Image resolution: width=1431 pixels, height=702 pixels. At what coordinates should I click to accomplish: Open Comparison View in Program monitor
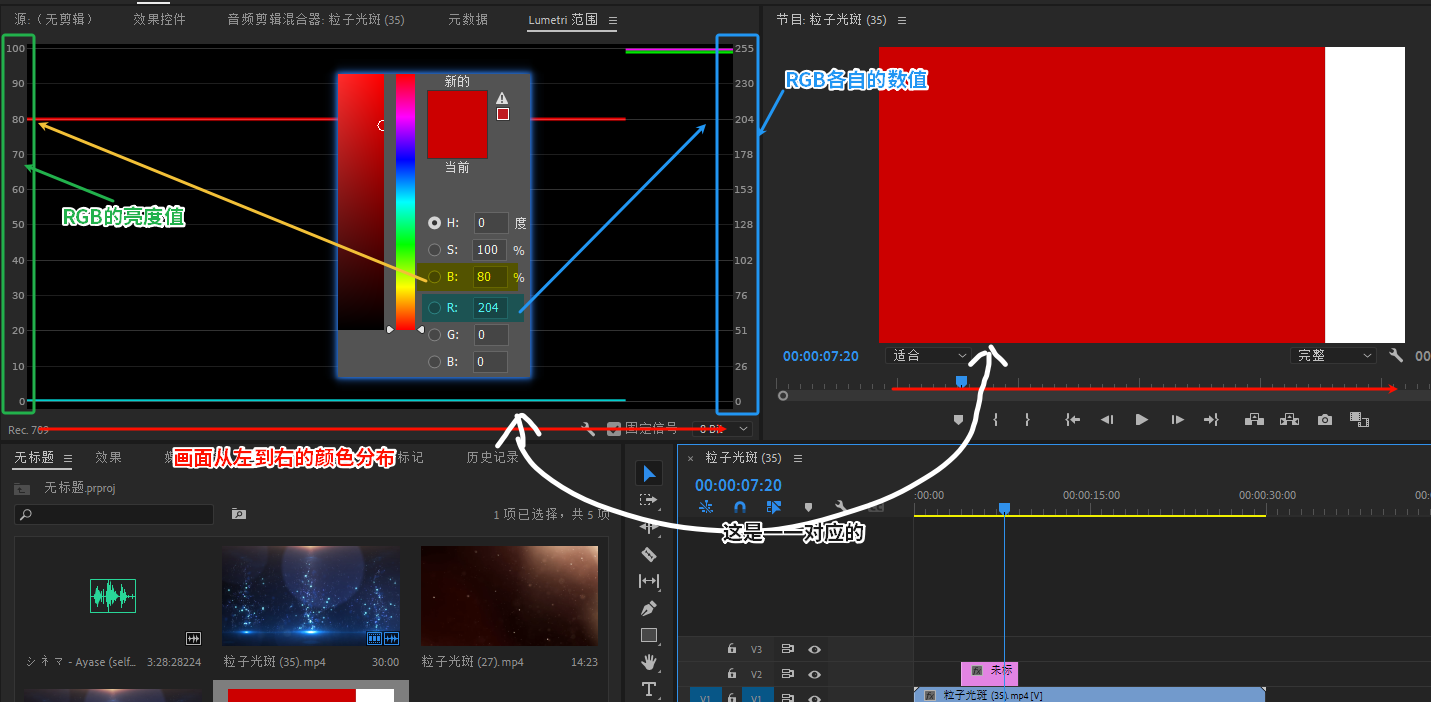(x=1359, y=420)
